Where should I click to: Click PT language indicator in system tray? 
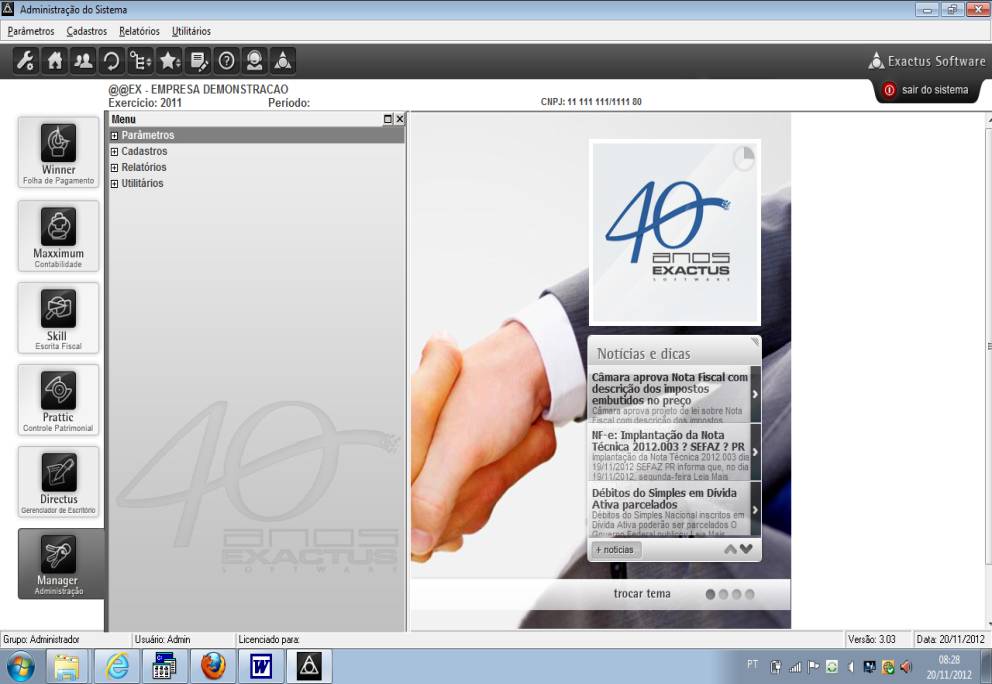(x=752, y=664)
